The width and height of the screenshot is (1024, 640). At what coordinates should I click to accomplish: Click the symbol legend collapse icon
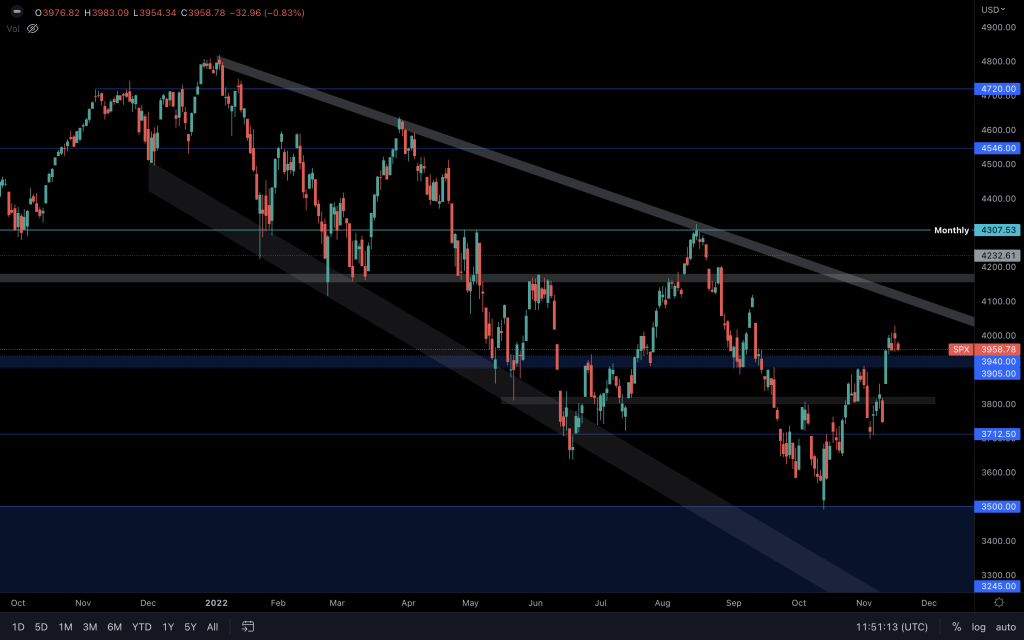point(17,12)
